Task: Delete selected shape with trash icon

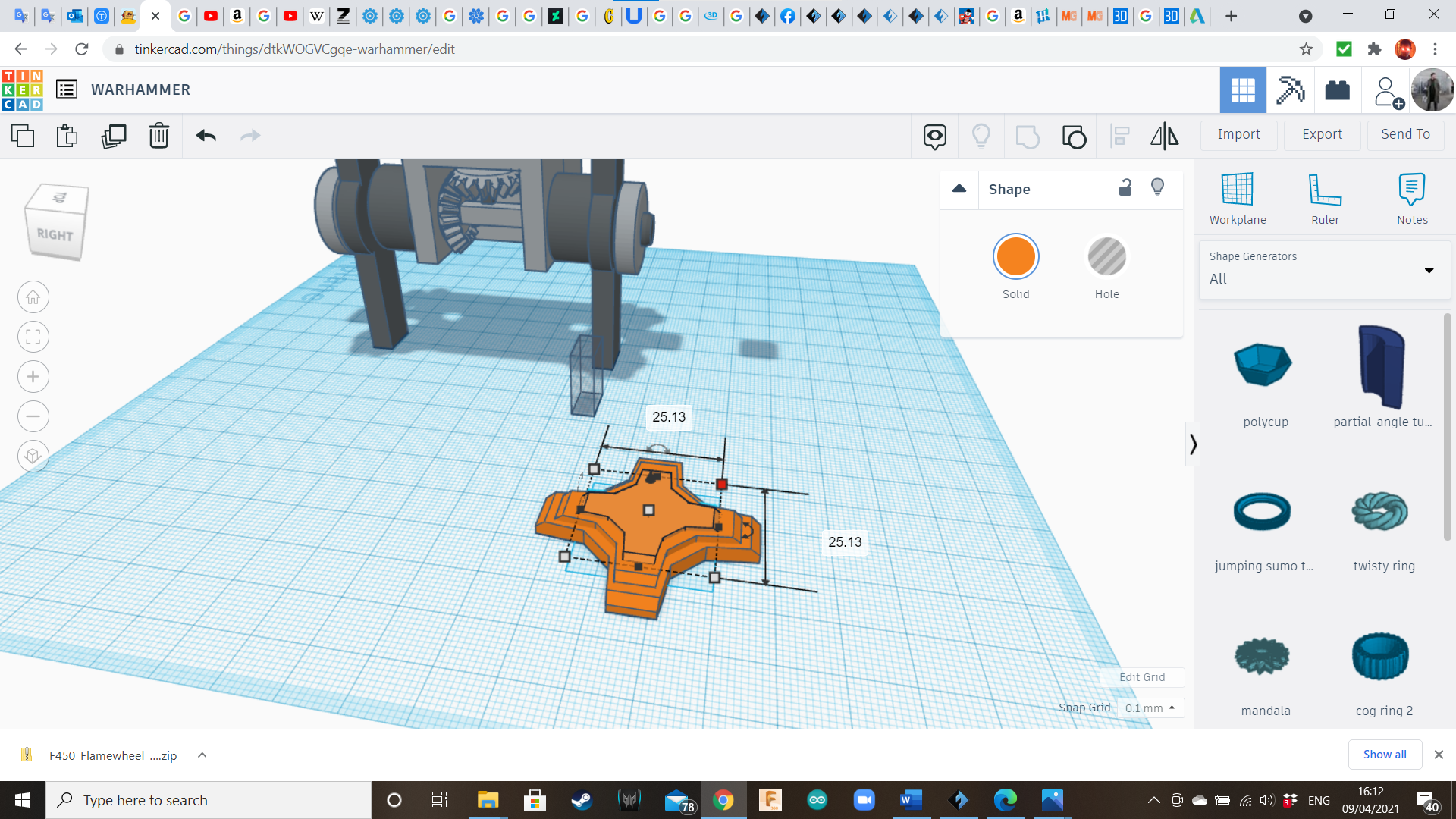Action: [158, 136]
